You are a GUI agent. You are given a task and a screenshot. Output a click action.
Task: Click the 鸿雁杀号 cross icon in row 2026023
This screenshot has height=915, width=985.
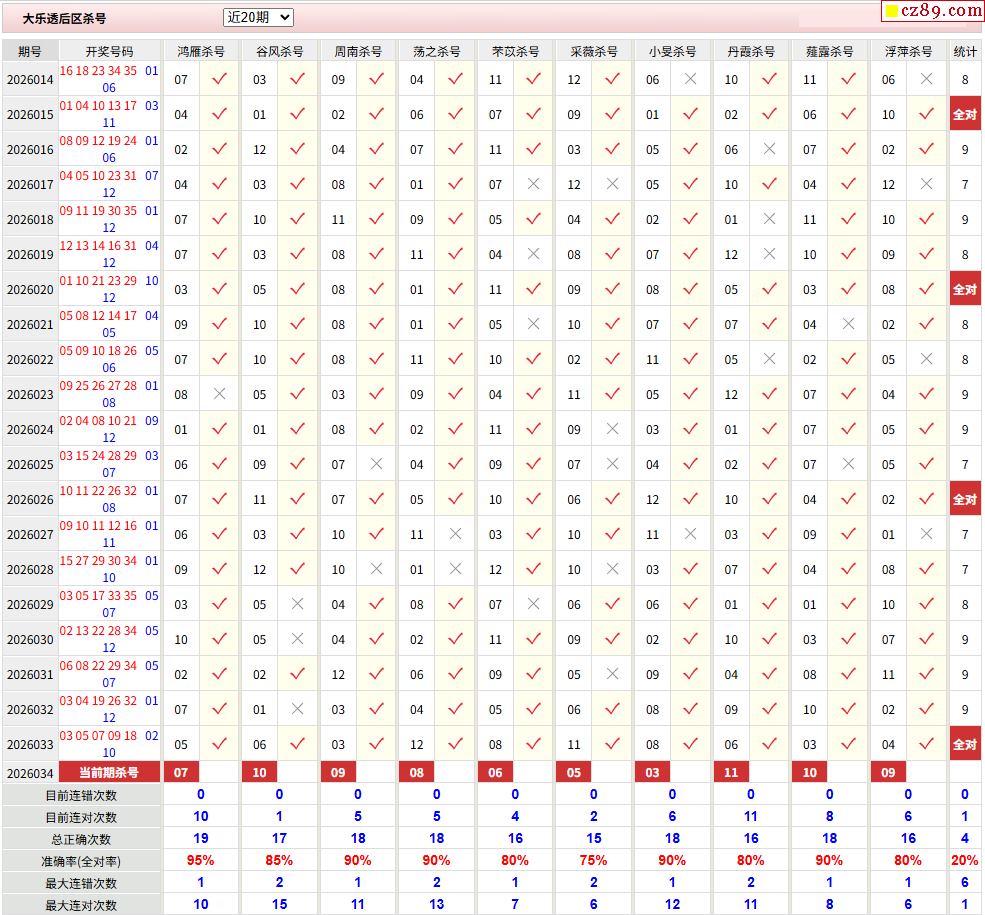(219, 394)
